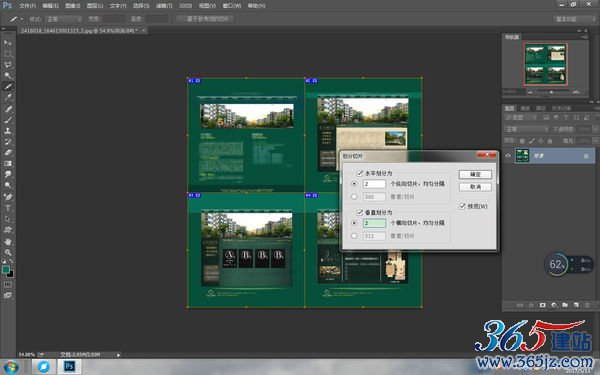Select the Eraser tool

pos(8,152)
